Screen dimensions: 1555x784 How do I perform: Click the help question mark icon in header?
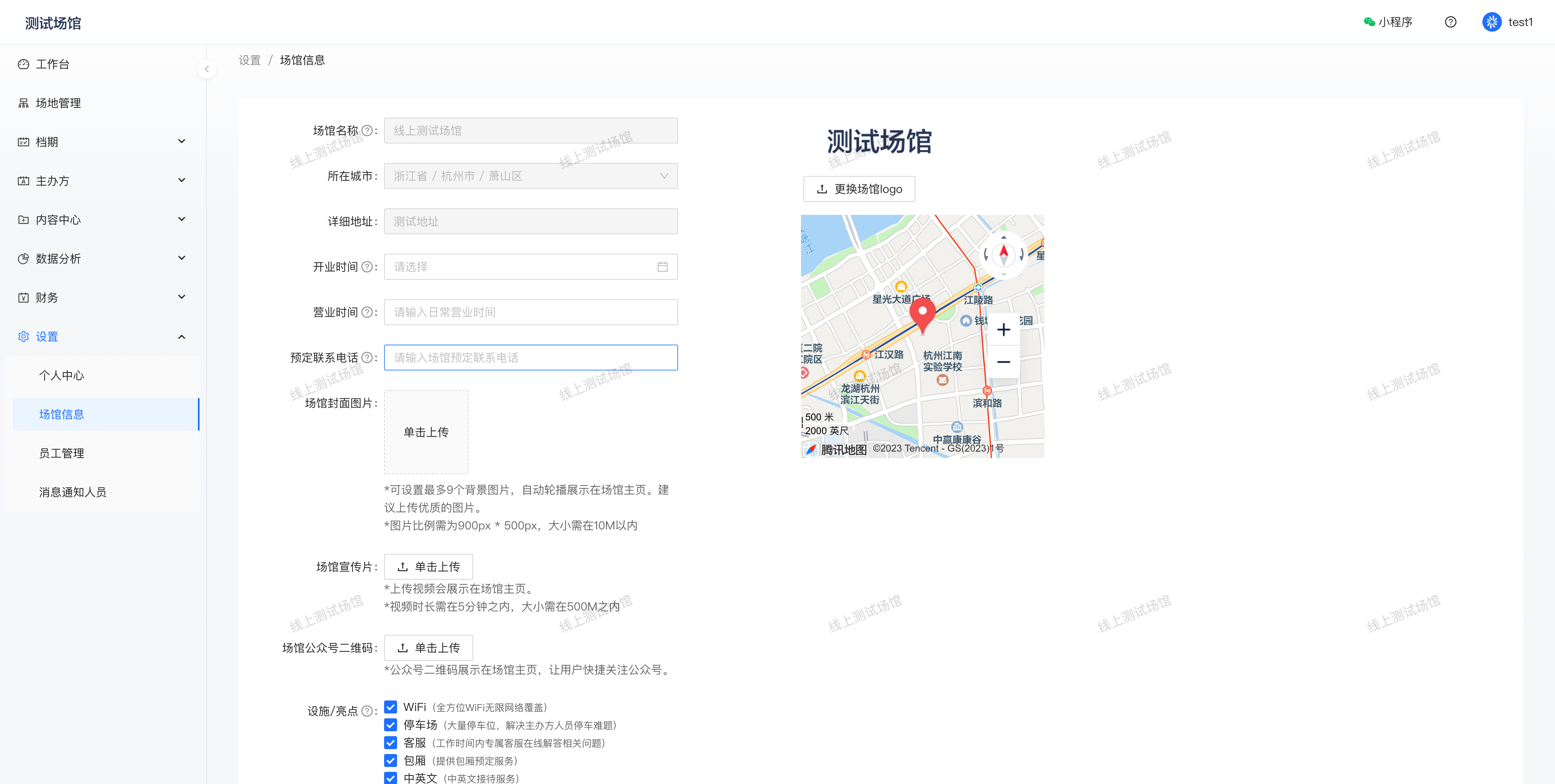pos(1450,22)
